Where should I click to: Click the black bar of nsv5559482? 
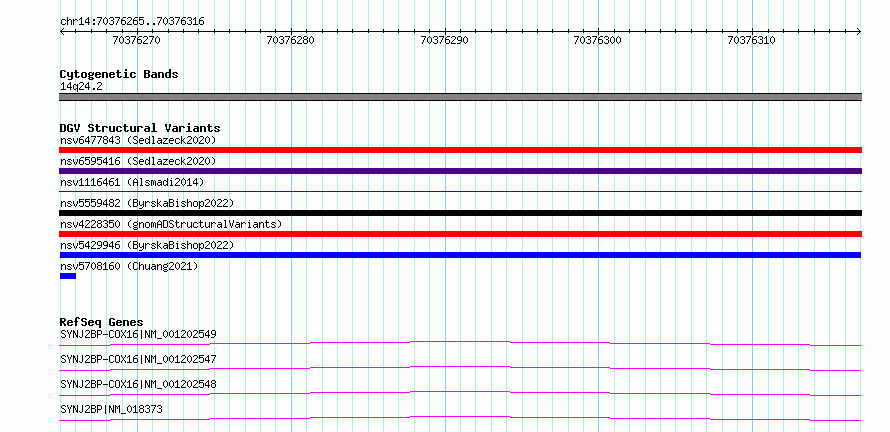click(x=460, y=213)
